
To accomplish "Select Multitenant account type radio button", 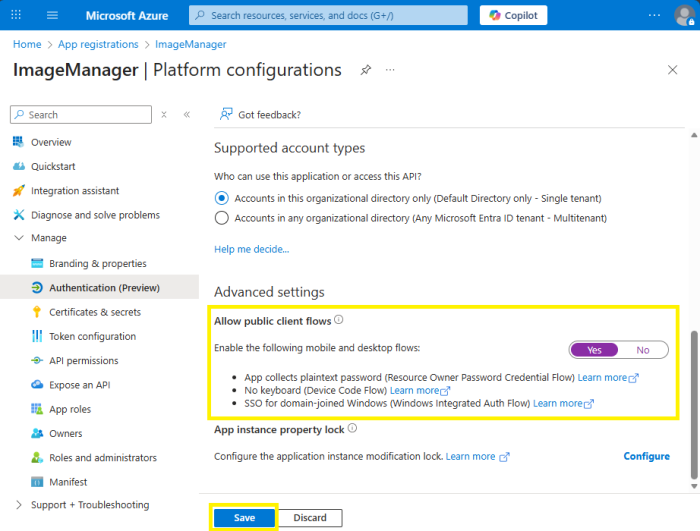I will (222, 217).
